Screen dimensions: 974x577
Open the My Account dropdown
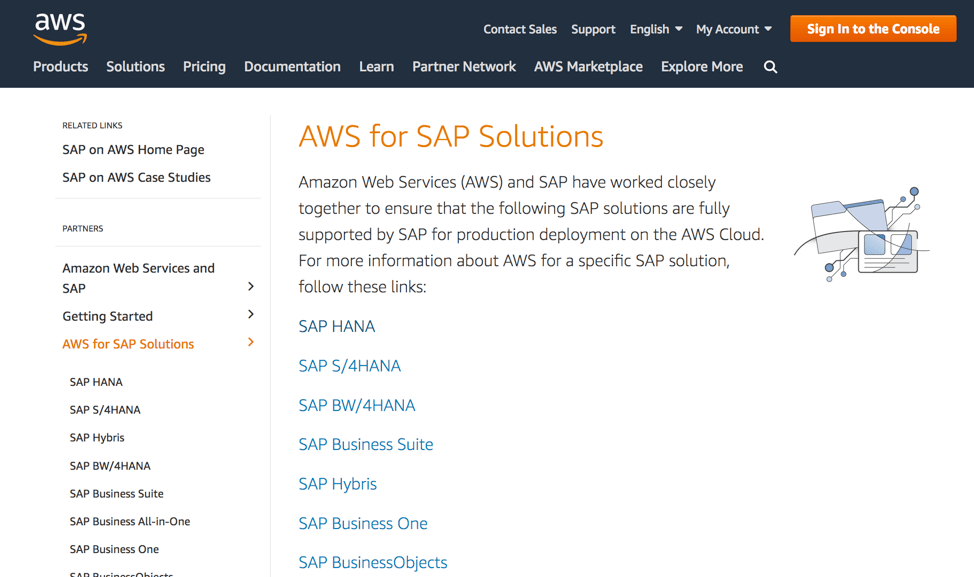click(734, 29)
